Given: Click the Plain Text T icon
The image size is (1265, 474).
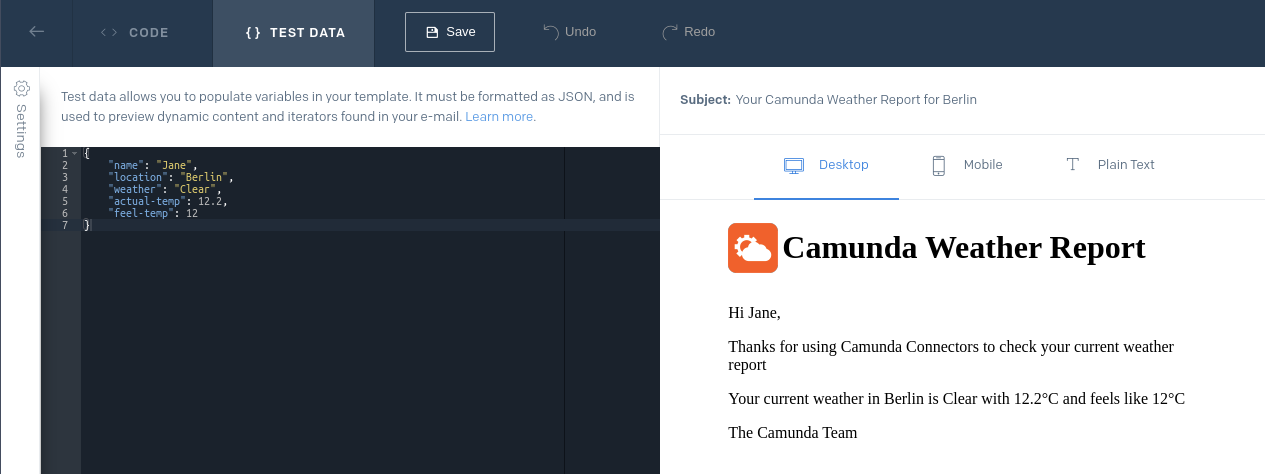Looking at the screenshot, I should pos(1072,165).
